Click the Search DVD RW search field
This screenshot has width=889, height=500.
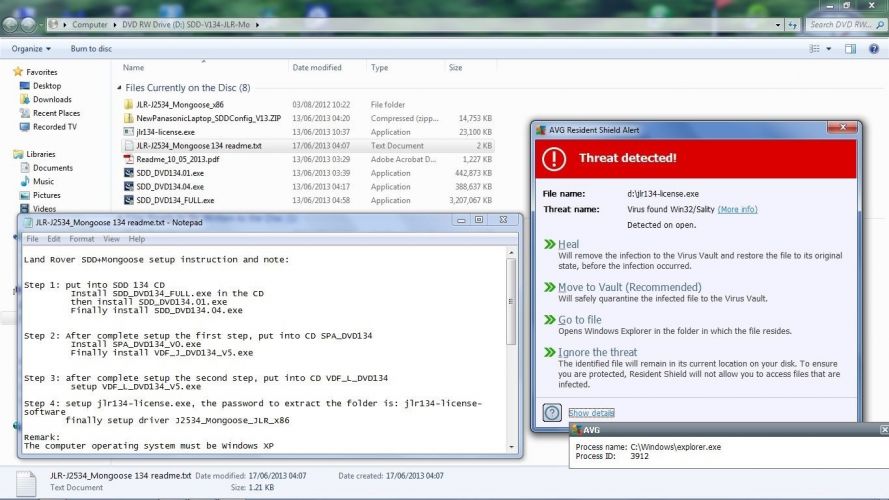pyautogui.click(x=840, y=25)
